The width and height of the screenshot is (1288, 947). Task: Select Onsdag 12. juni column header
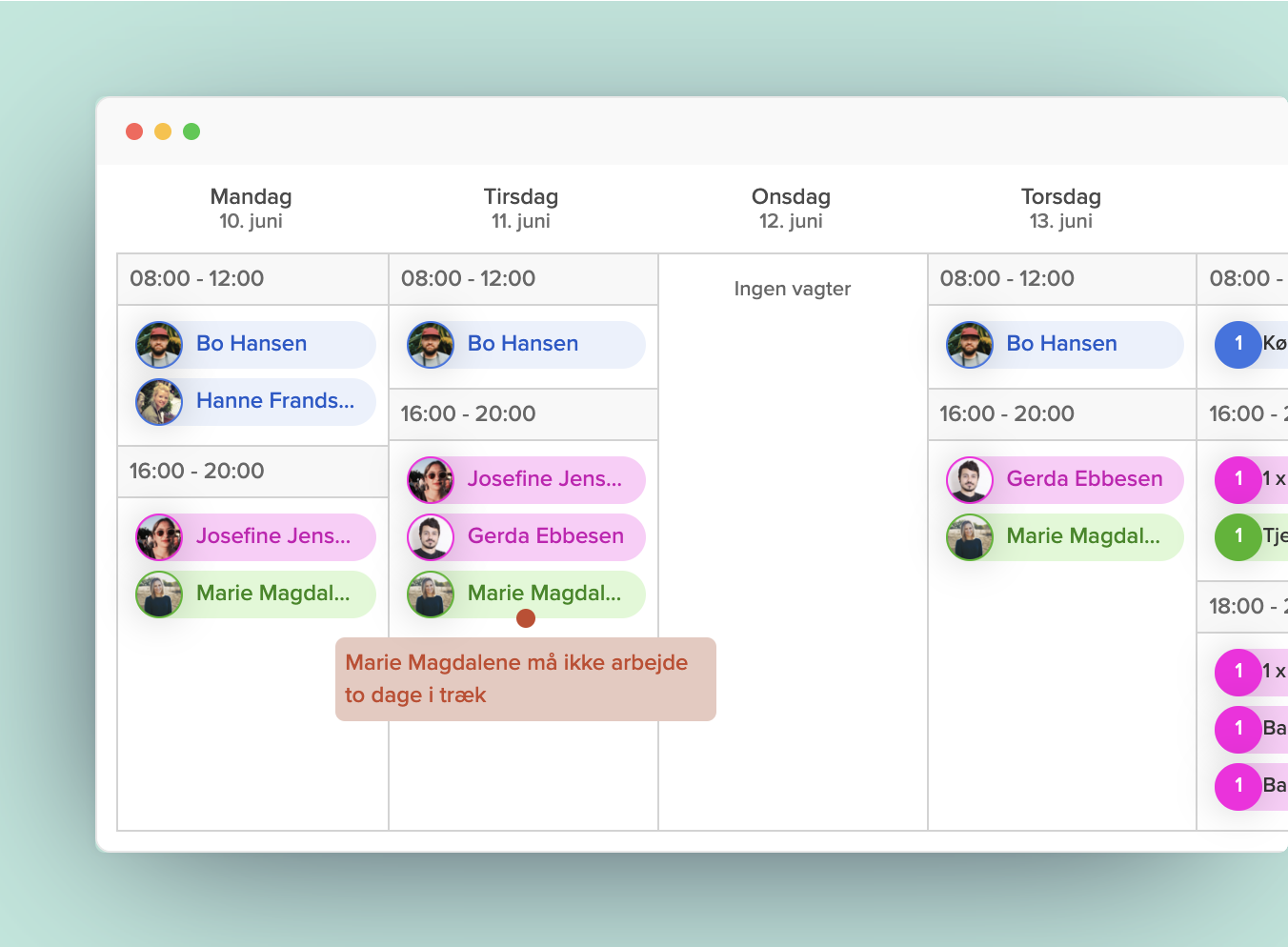pyautogui.click(x=791, y=209)
